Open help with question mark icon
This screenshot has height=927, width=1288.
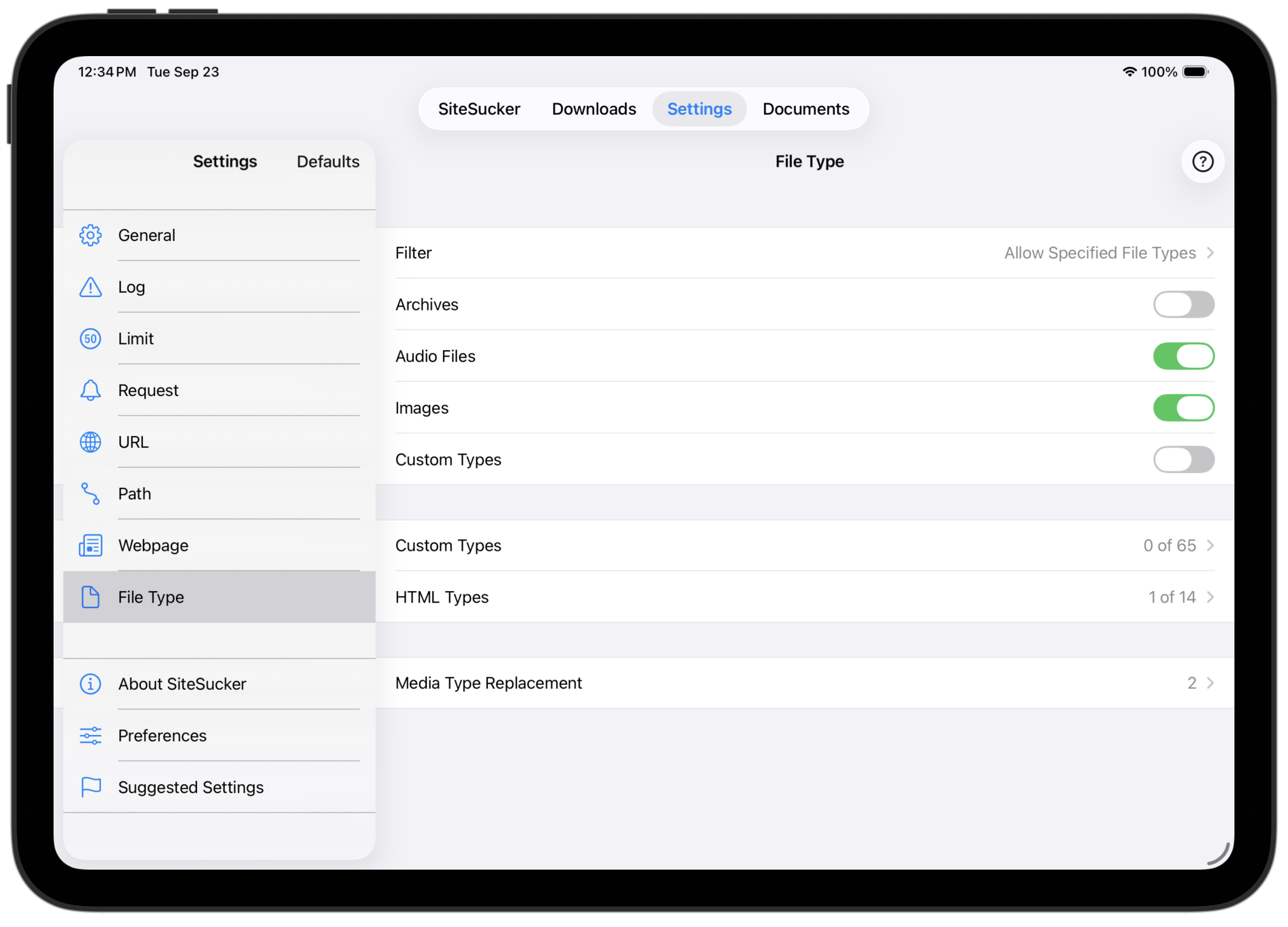[1203, 162]
